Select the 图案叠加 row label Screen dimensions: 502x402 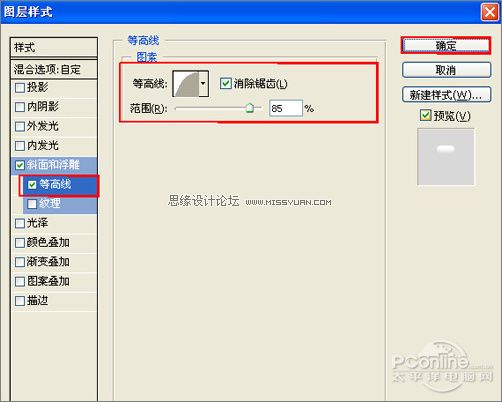[x=48, y=281]
